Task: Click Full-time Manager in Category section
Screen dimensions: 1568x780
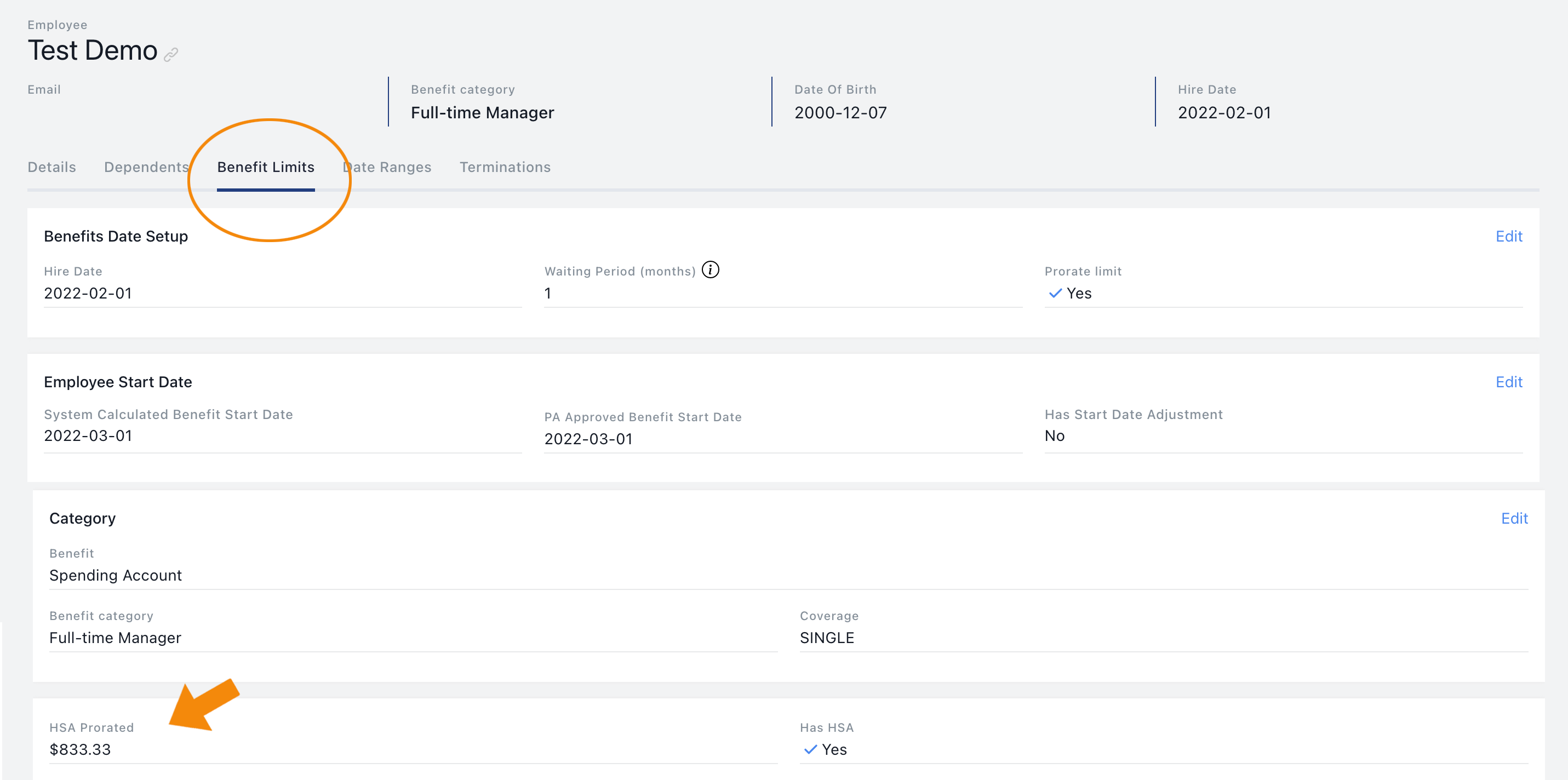Action: [115, 638]
